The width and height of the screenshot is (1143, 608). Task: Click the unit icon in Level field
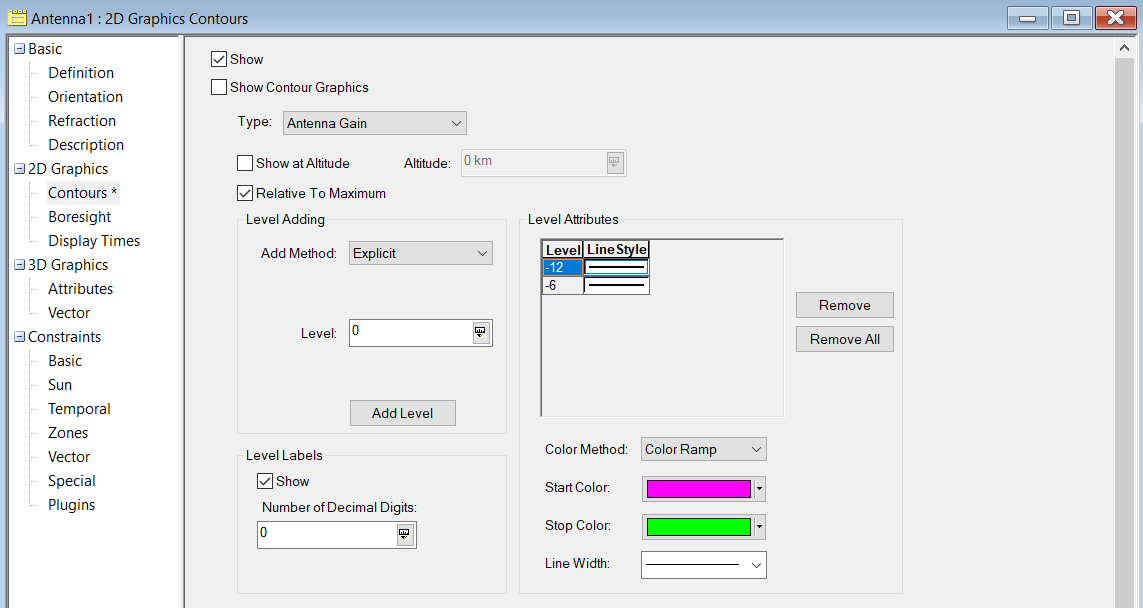[481, 334]
